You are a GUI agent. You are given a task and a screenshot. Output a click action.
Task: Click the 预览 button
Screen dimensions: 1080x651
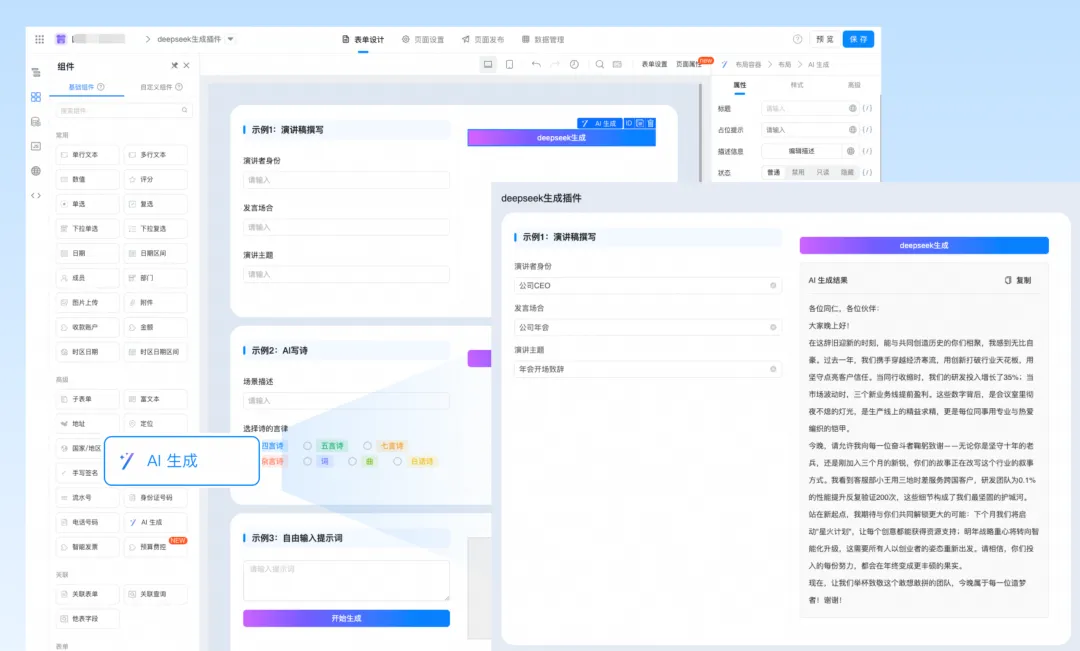[824, 39]
